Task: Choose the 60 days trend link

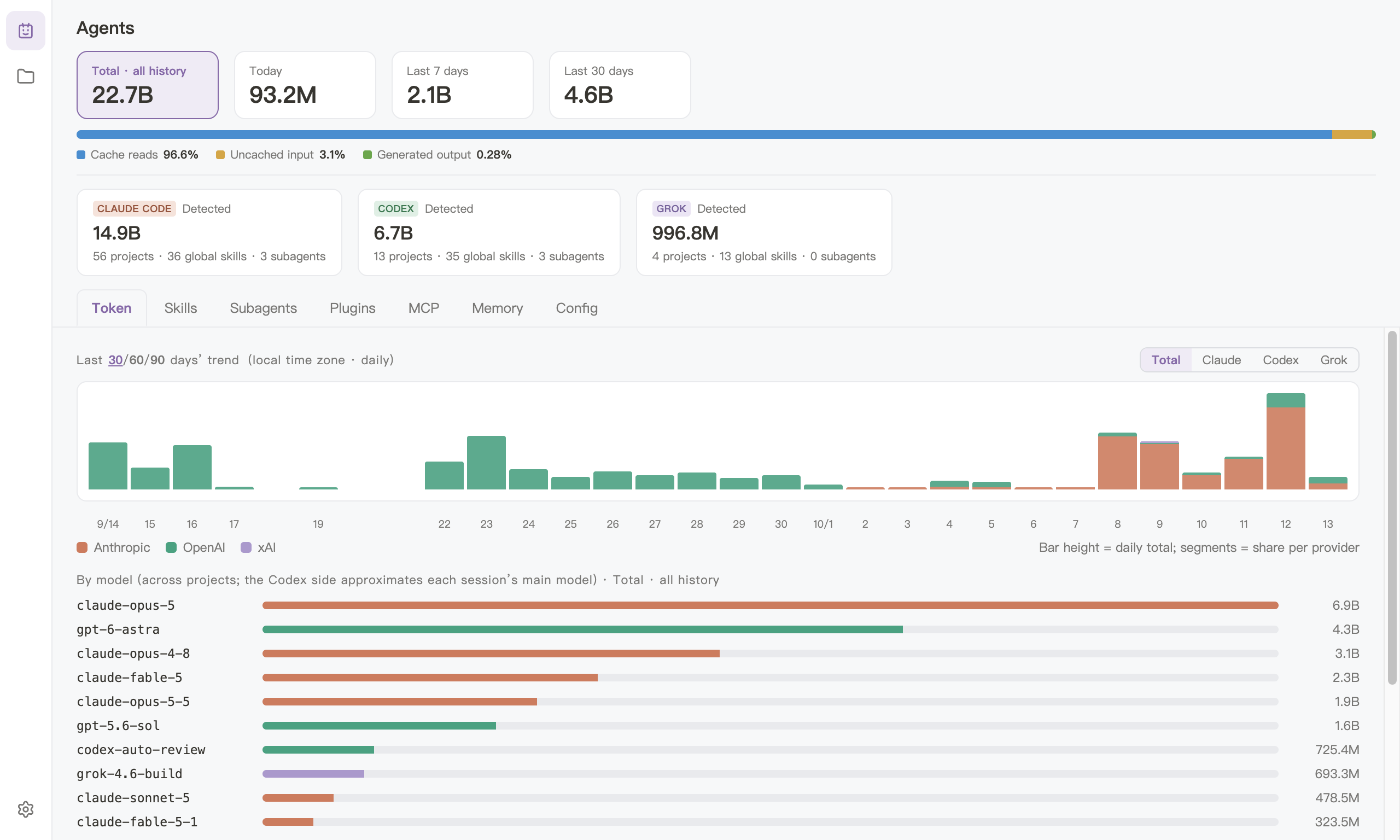Action: [x=136, y=360]
